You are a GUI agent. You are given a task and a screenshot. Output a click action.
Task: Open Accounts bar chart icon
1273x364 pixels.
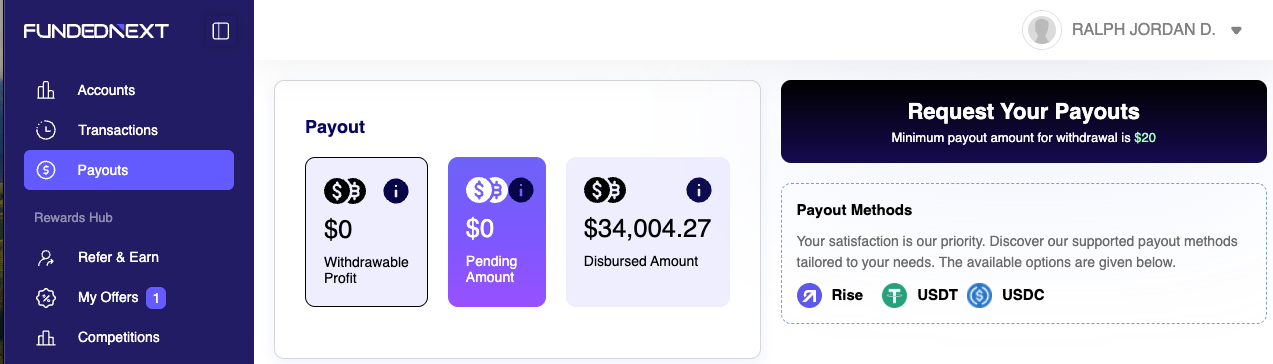pyautogui.click(x=45, y=90)
